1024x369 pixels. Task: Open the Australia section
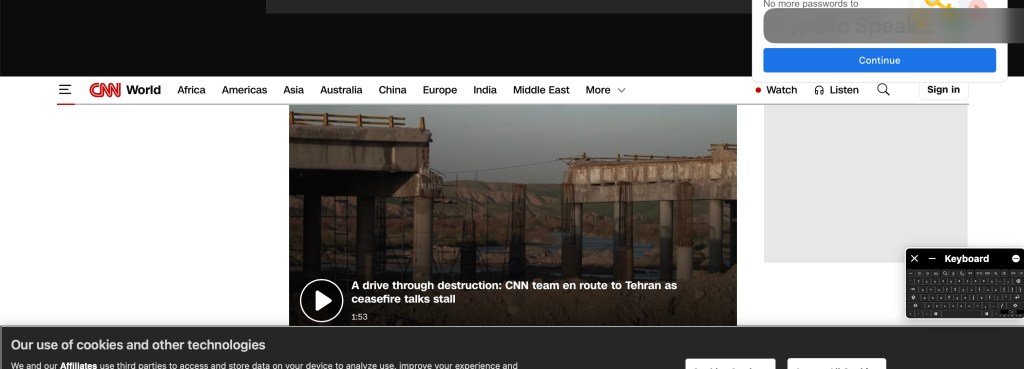click(x=341, y=90)
